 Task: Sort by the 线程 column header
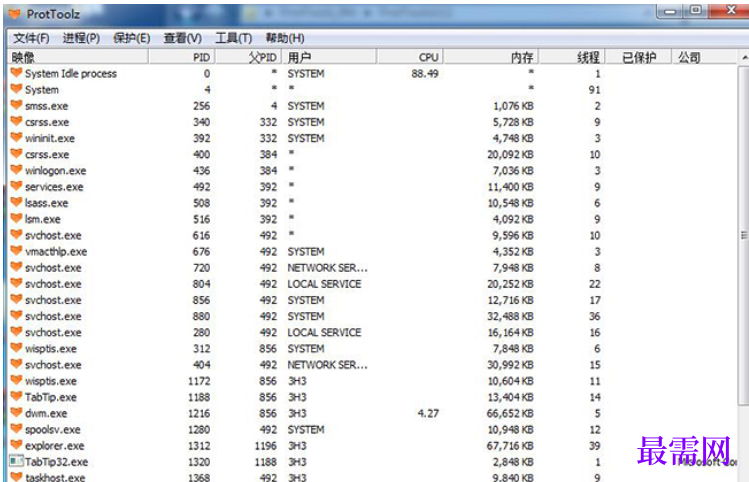click(572, 57)
